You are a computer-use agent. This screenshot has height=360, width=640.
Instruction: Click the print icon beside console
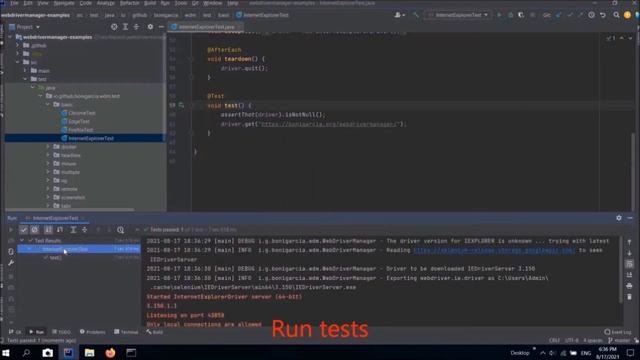(x=629, y=286)
